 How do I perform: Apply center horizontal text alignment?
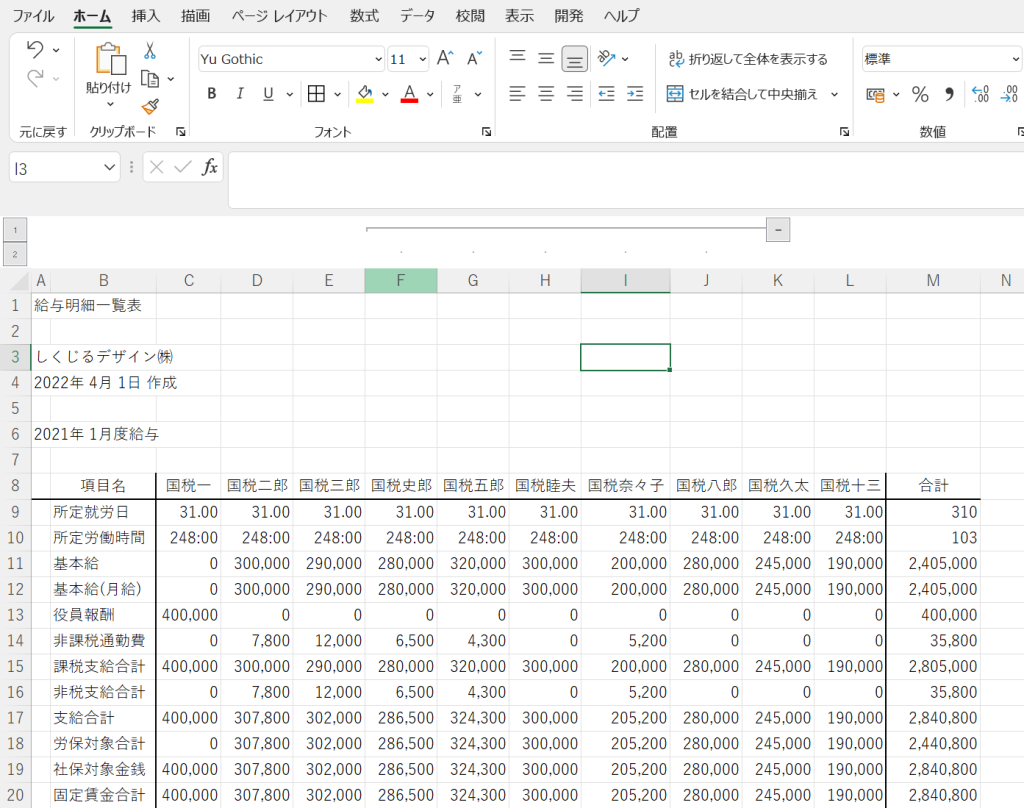tap(546, 94)
